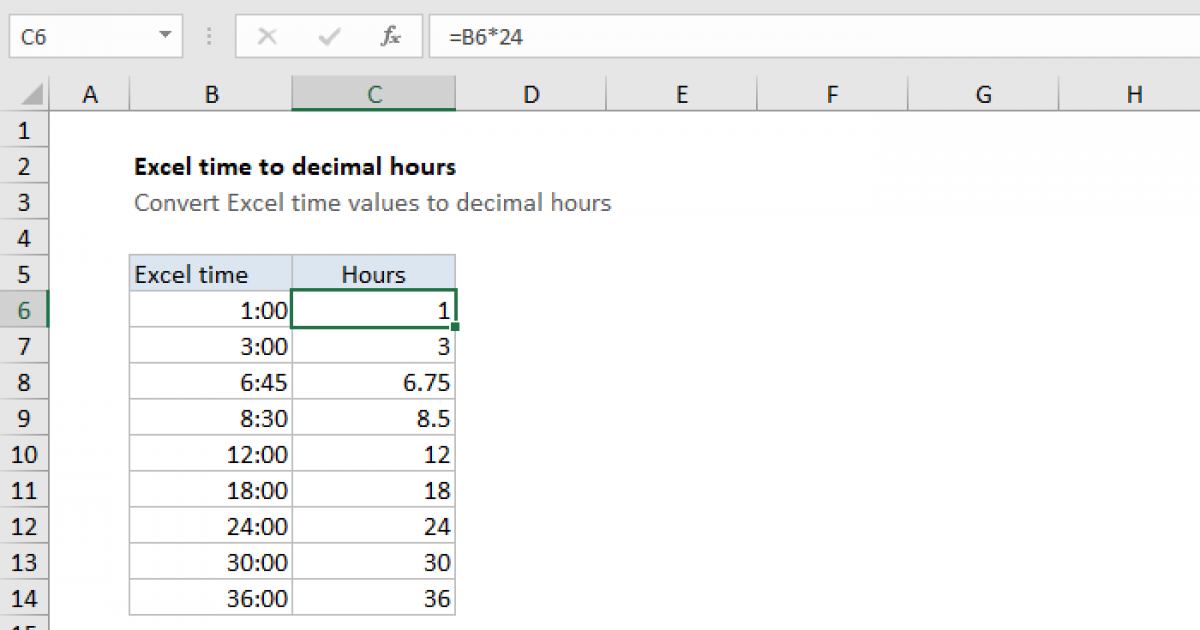The image size is (1200, 630).
Task: Select row 3 header
Action: pyautogui.click(x=25, y=202)
